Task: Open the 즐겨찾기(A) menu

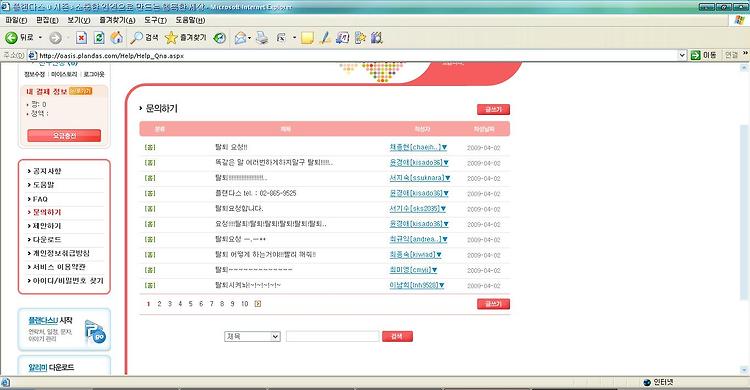Action: tap(117, 20)
